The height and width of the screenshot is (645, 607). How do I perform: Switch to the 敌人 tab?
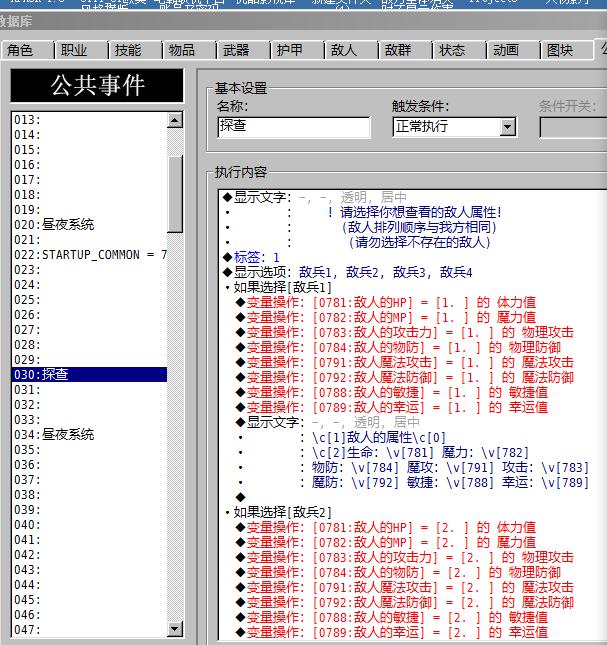point(351,51)
